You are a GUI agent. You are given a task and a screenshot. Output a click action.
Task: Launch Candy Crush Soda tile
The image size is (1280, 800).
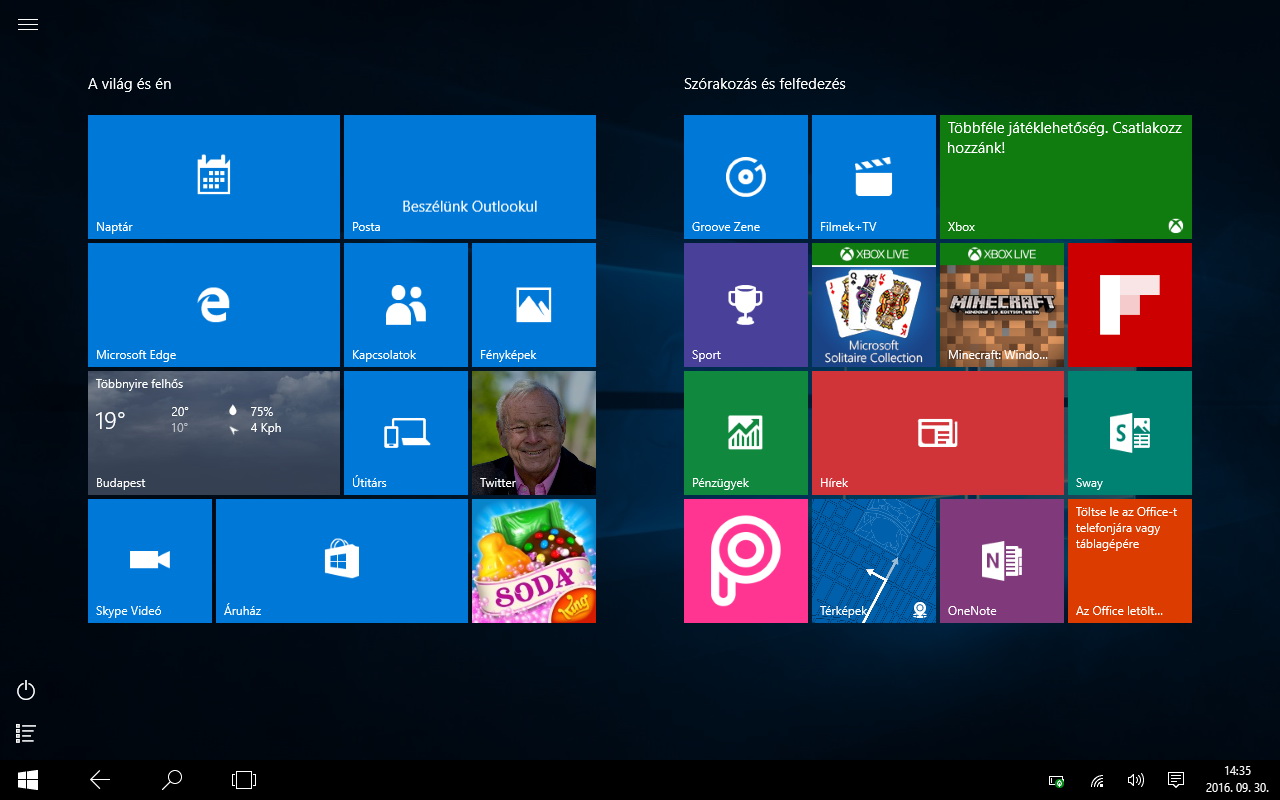tap(534, 561)
